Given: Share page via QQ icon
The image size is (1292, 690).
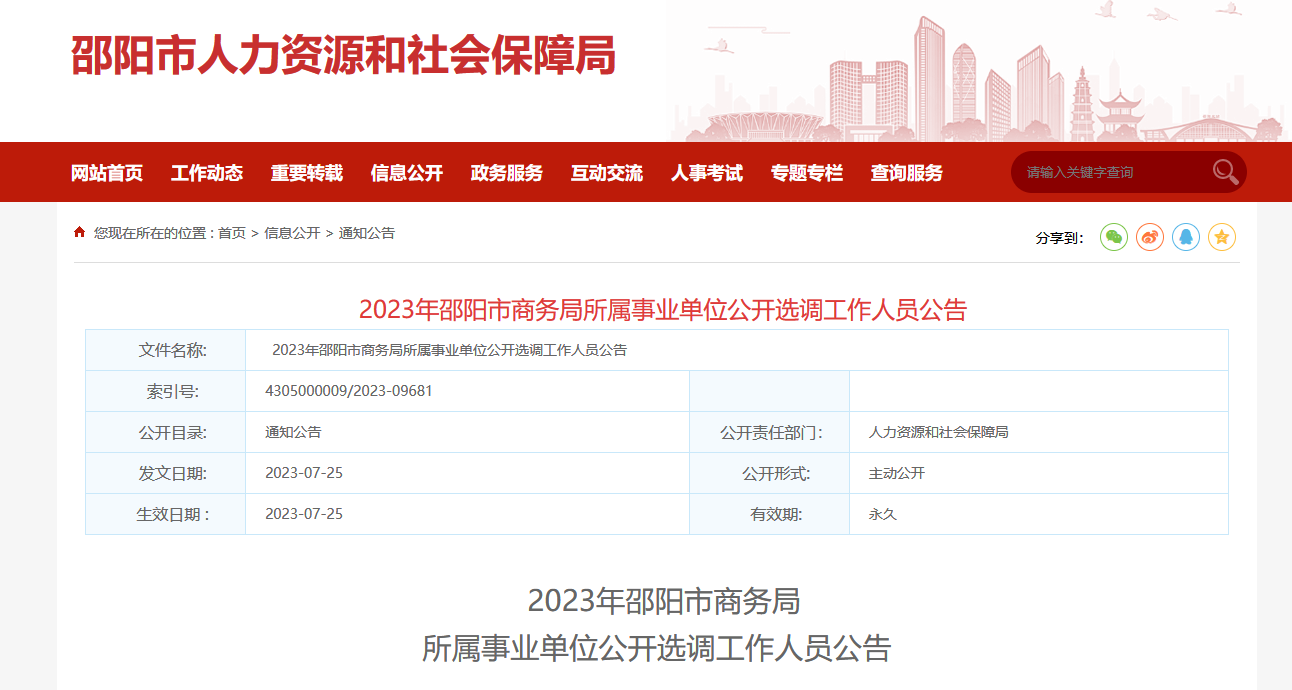Looking at the screenshot, I should [1186, 237].
